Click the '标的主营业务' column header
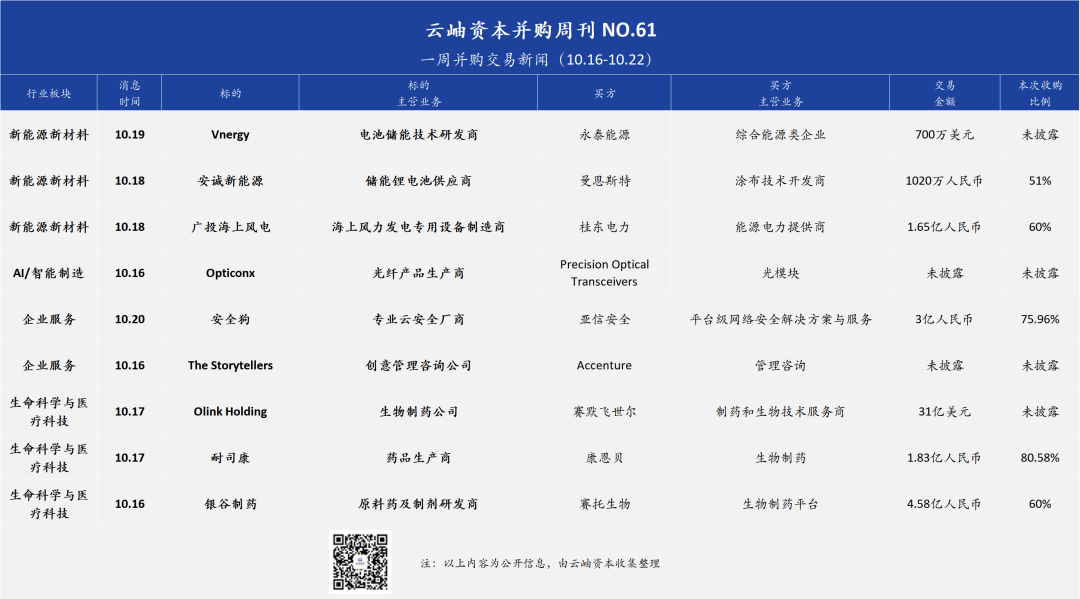The width and height of the screenshot is (1080, 599). click(x=419, y=93)
